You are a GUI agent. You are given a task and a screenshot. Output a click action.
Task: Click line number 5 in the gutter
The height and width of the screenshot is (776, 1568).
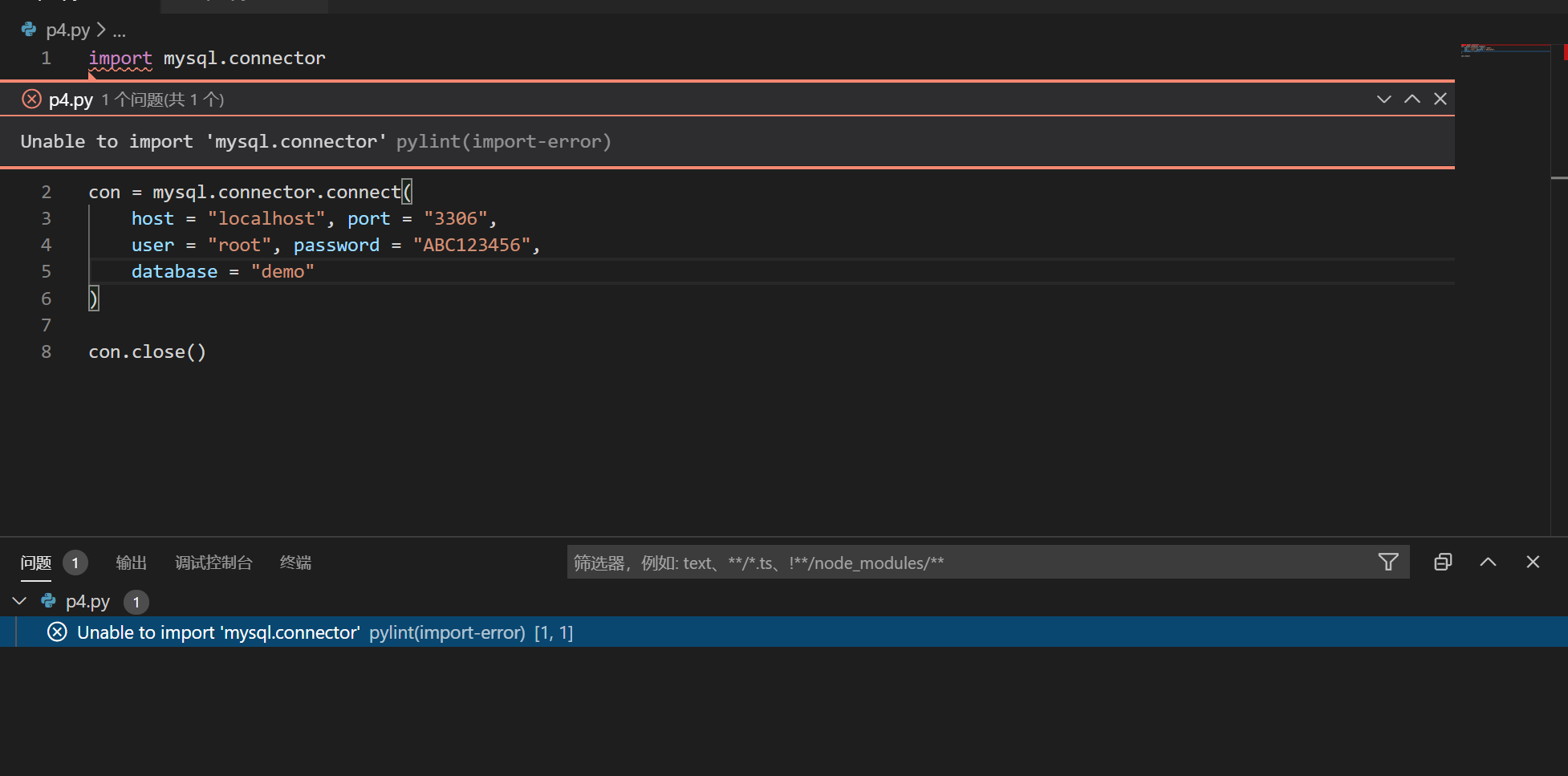pyautogui.click(x=47, y=271)
